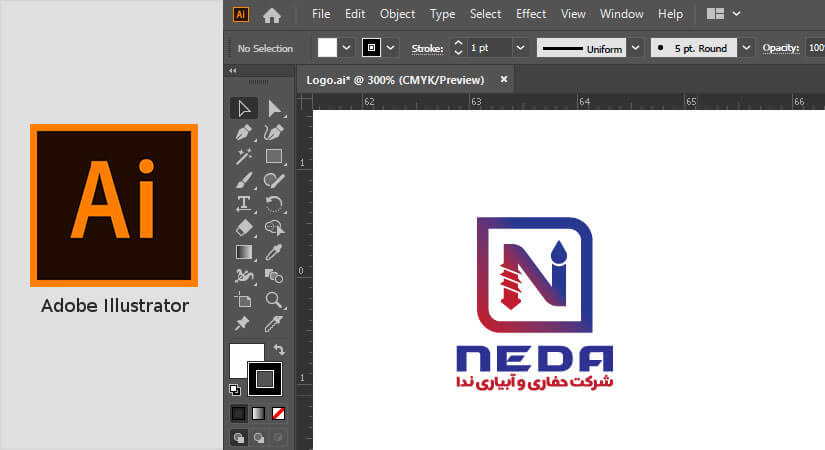Select the Blend tool
This screenshot has width=825, height=450.
point(274,276)
